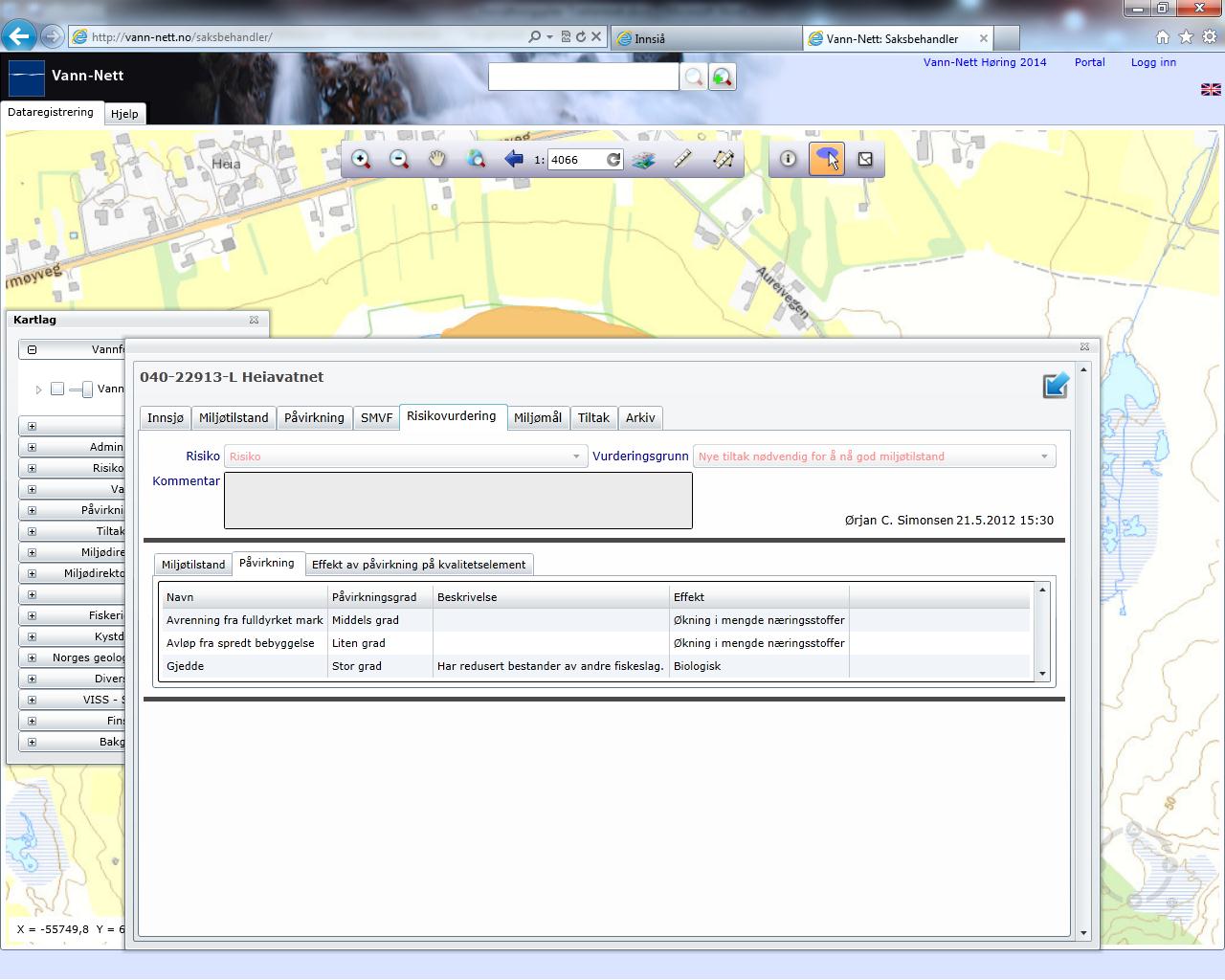Expand the Vann layer legend triangle

point(38,390)
